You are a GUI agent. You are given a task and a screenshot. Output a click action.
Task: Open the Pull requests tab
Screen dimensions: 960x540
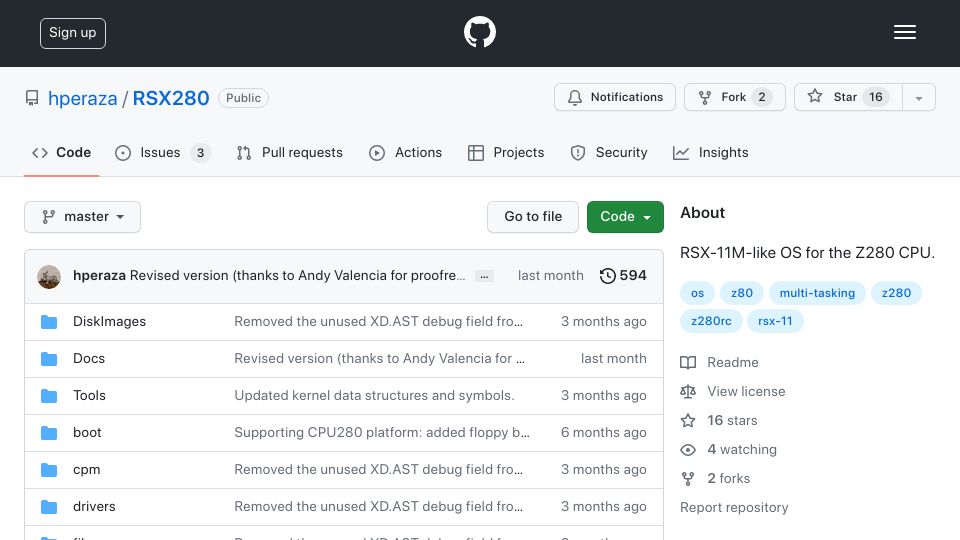pyautogui.click(x=290, y=152)
